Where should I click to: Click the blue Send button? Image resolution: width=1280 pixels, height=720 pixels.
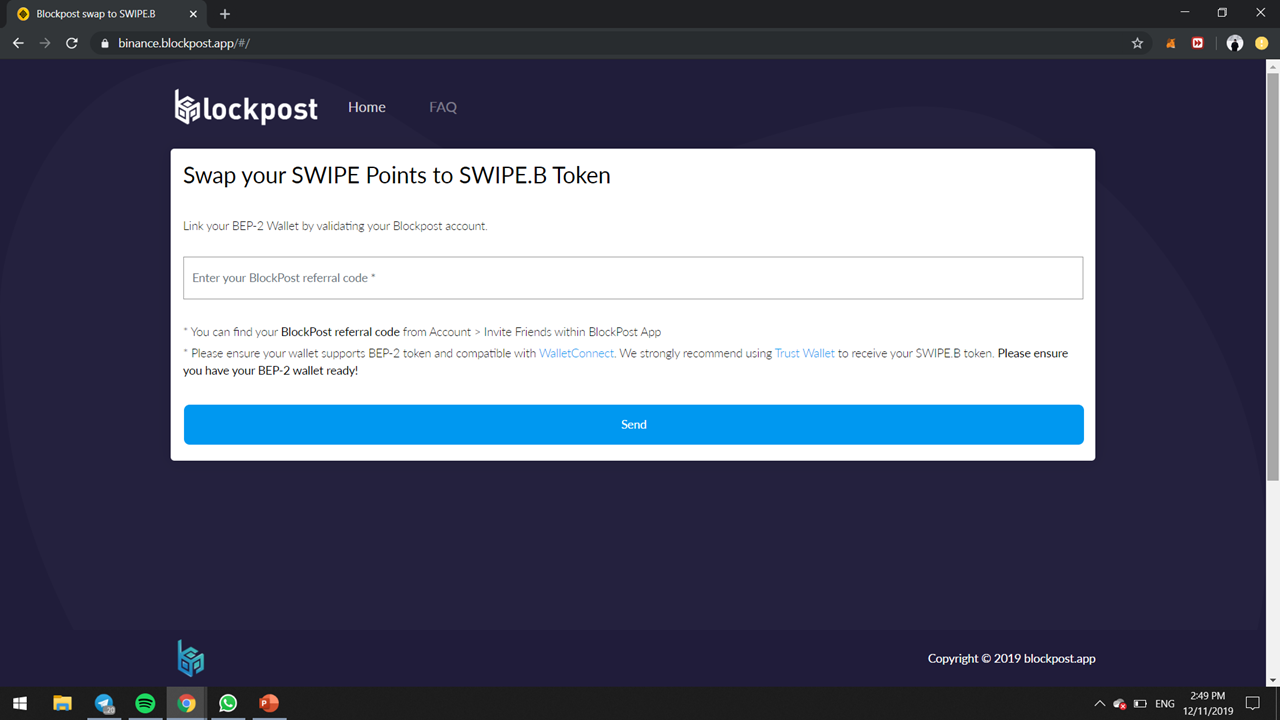(633, 424)
